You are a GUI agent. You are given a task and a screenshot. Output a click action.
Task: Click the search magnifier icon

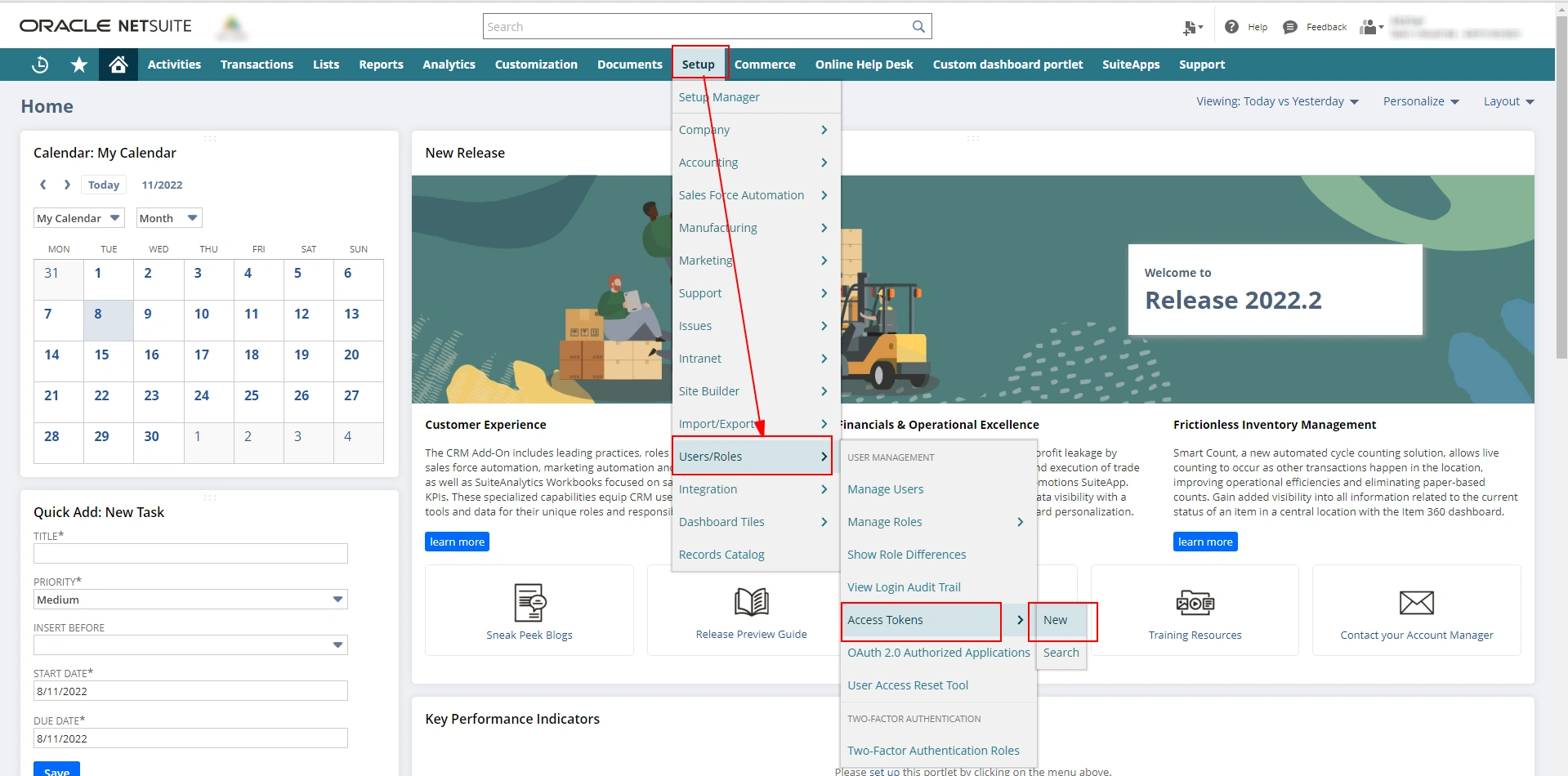tap(918, 27)
